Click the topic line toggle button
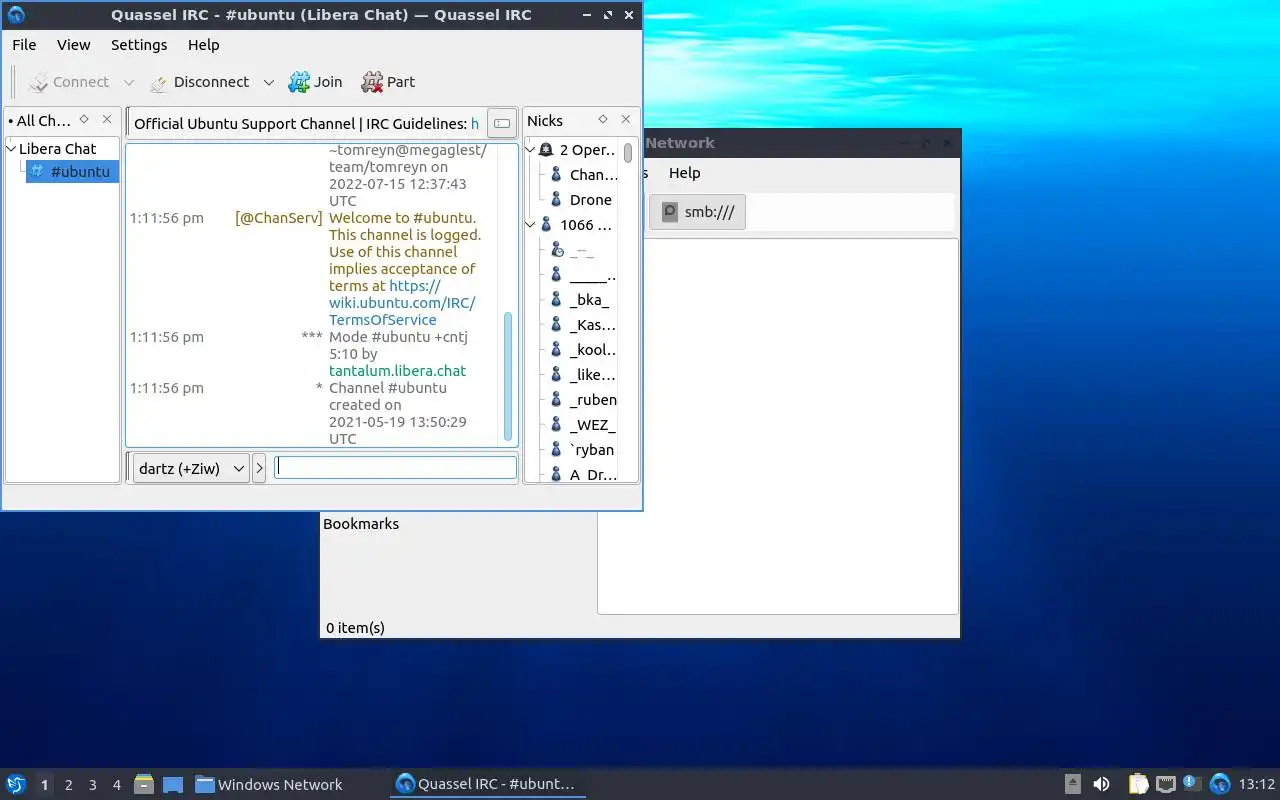 (x=502, y=123)
